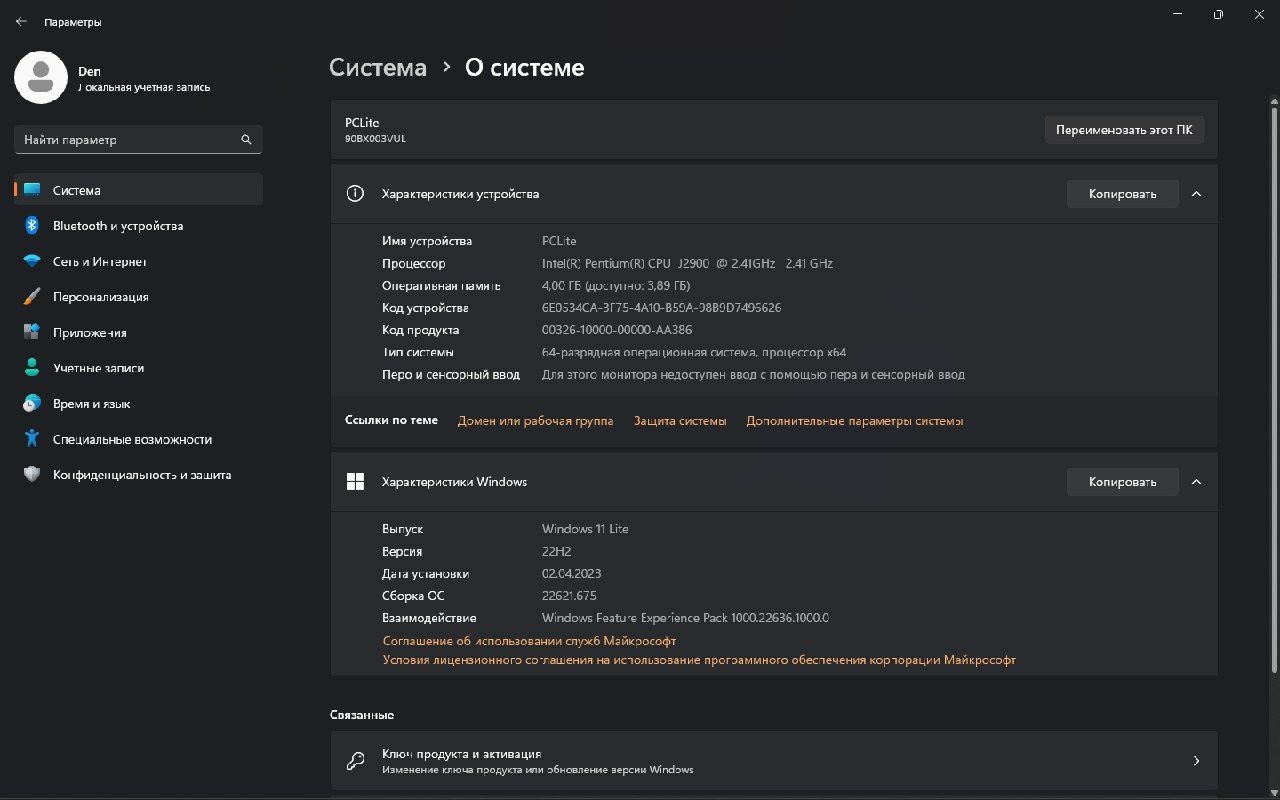Collapse the Характеристики устройства section chevron

[1196, 194]
